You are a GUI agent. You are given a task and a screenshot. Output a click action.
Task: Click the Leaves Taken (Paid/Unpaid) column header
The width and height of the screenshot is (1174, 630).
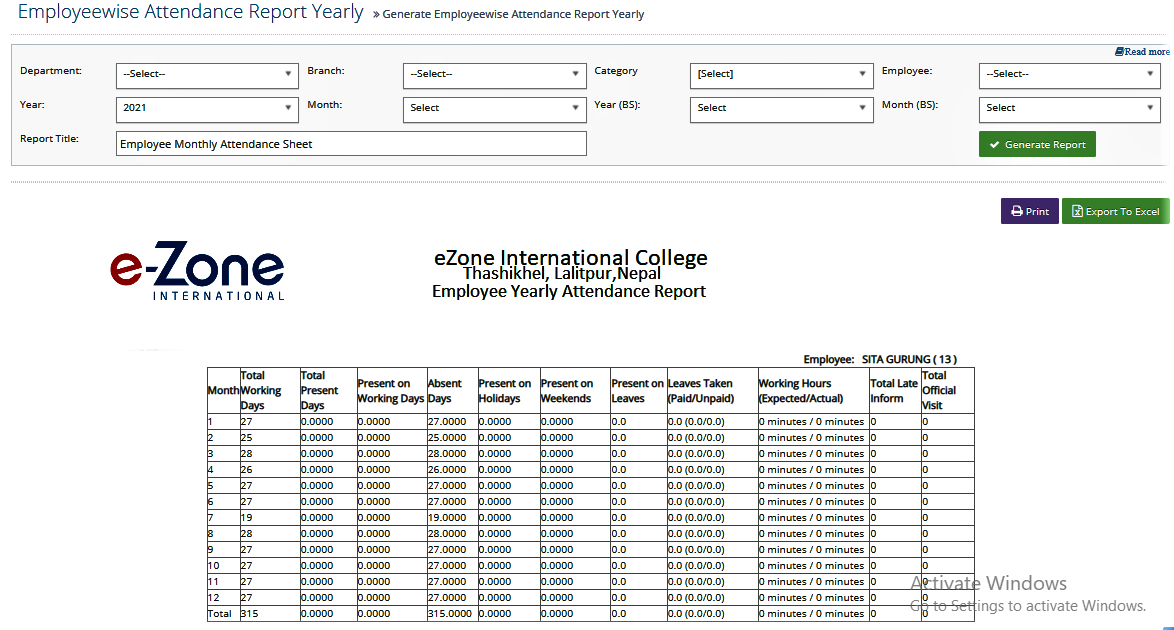(x=712, y=390)
